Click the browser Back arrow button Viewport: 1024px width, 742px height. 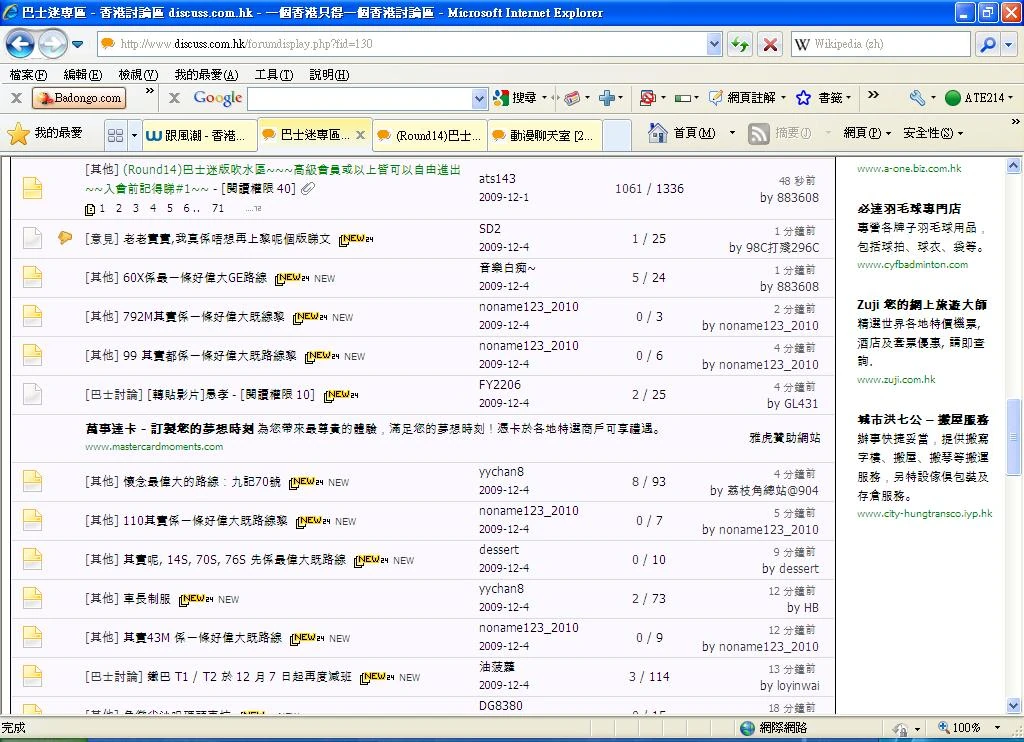pyautogui.click(x=20, y=44)
